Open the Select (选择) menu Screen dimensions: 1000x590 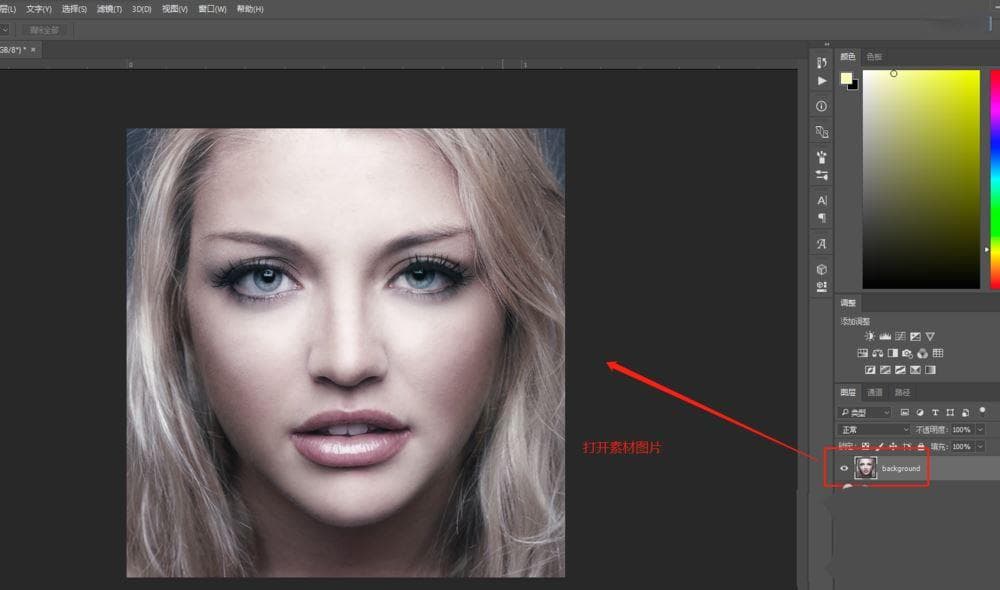coord(74,9)
